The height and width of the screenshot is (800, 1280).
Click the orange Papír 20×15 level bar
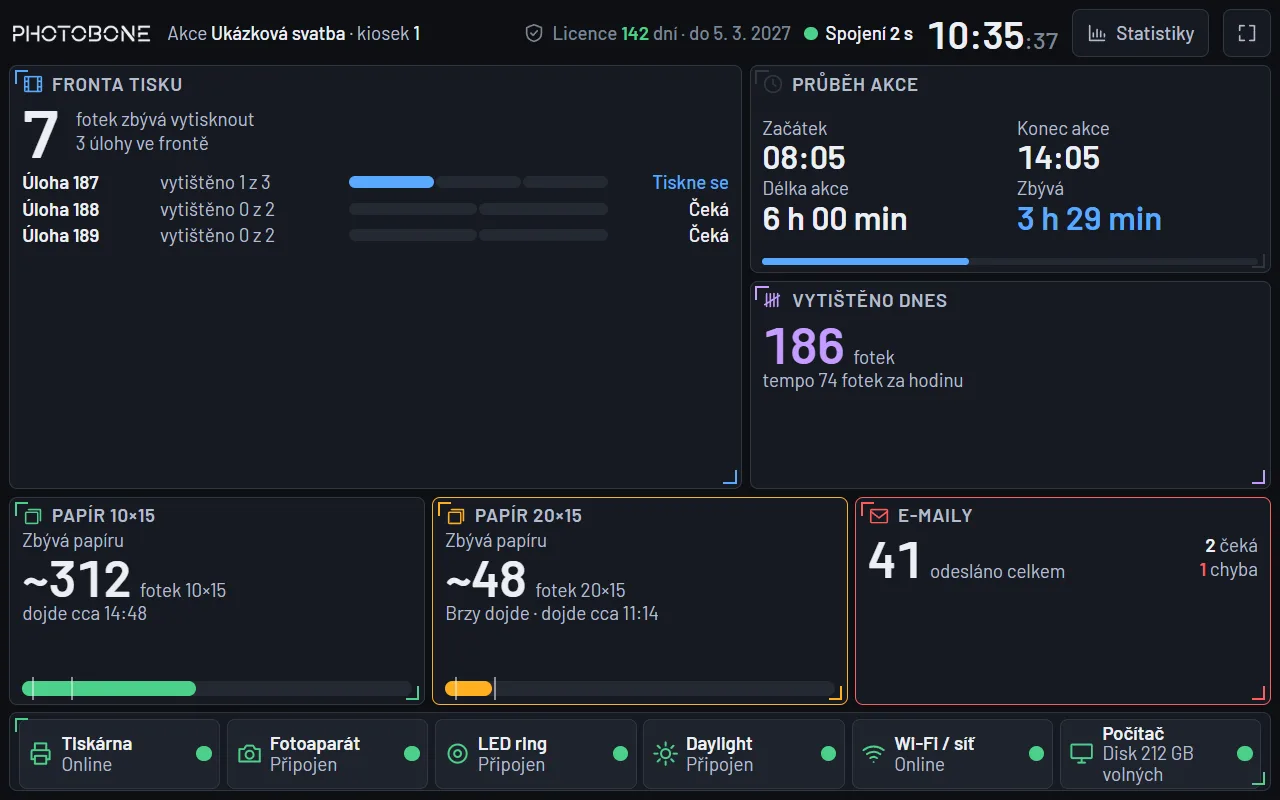coord(640,688)
